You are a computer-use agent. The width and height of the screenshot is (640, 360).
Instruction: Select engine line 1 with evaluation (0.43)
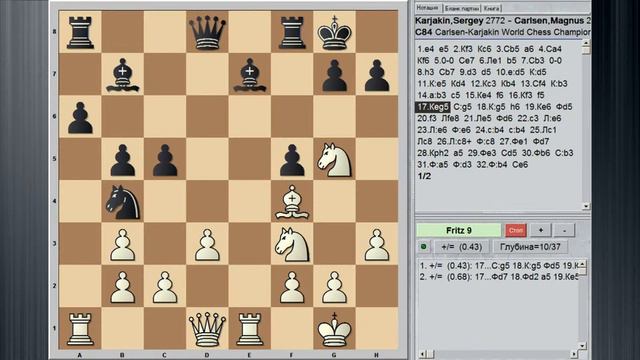[x=499, y=265]
